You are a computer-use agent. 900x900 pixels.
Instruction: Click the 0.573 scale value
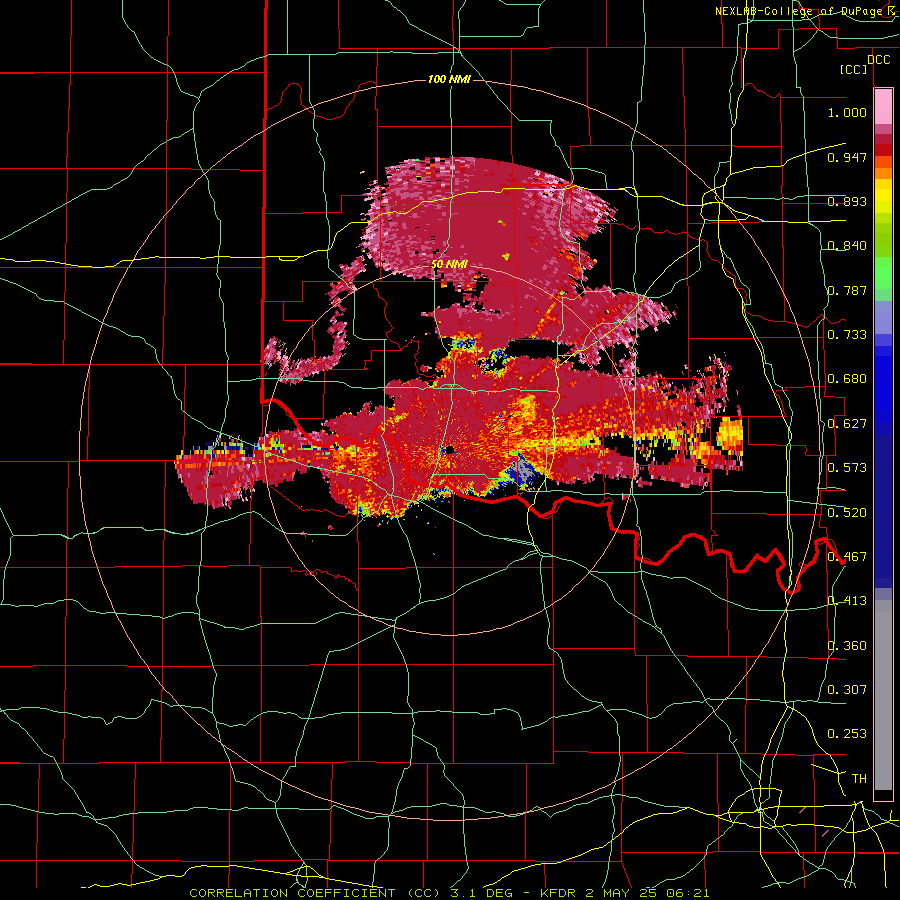coord(847,468)
